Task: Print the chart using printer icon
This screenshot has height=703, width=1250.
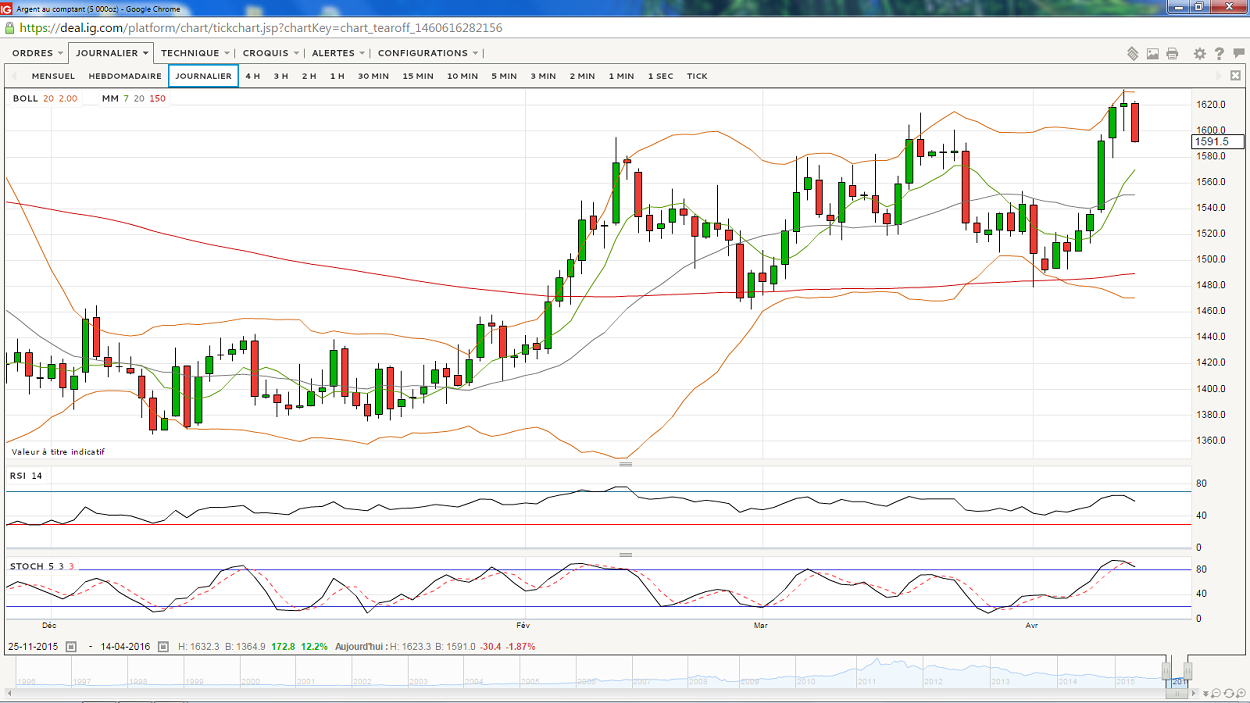Action: (1172, 53)
